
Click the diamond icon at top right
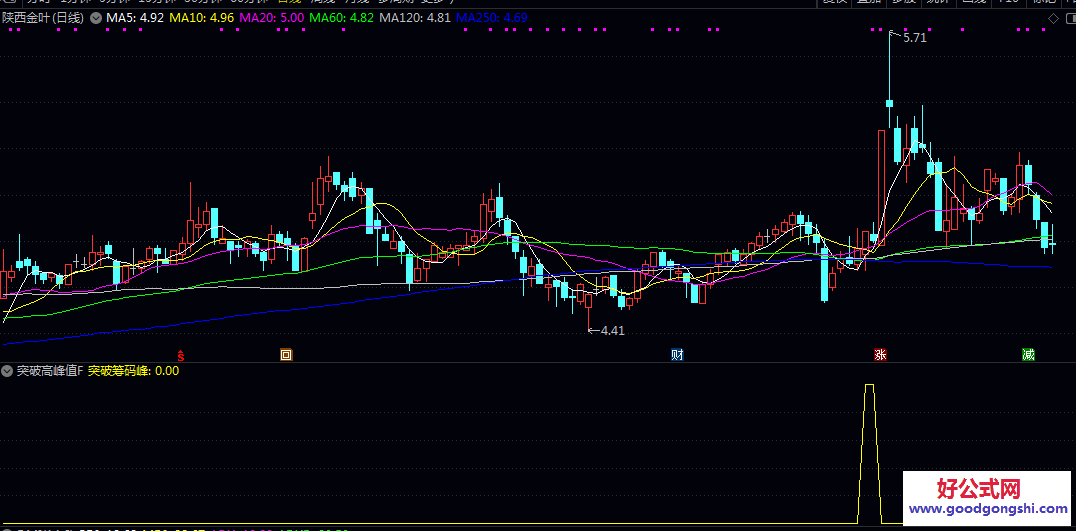1052,18
